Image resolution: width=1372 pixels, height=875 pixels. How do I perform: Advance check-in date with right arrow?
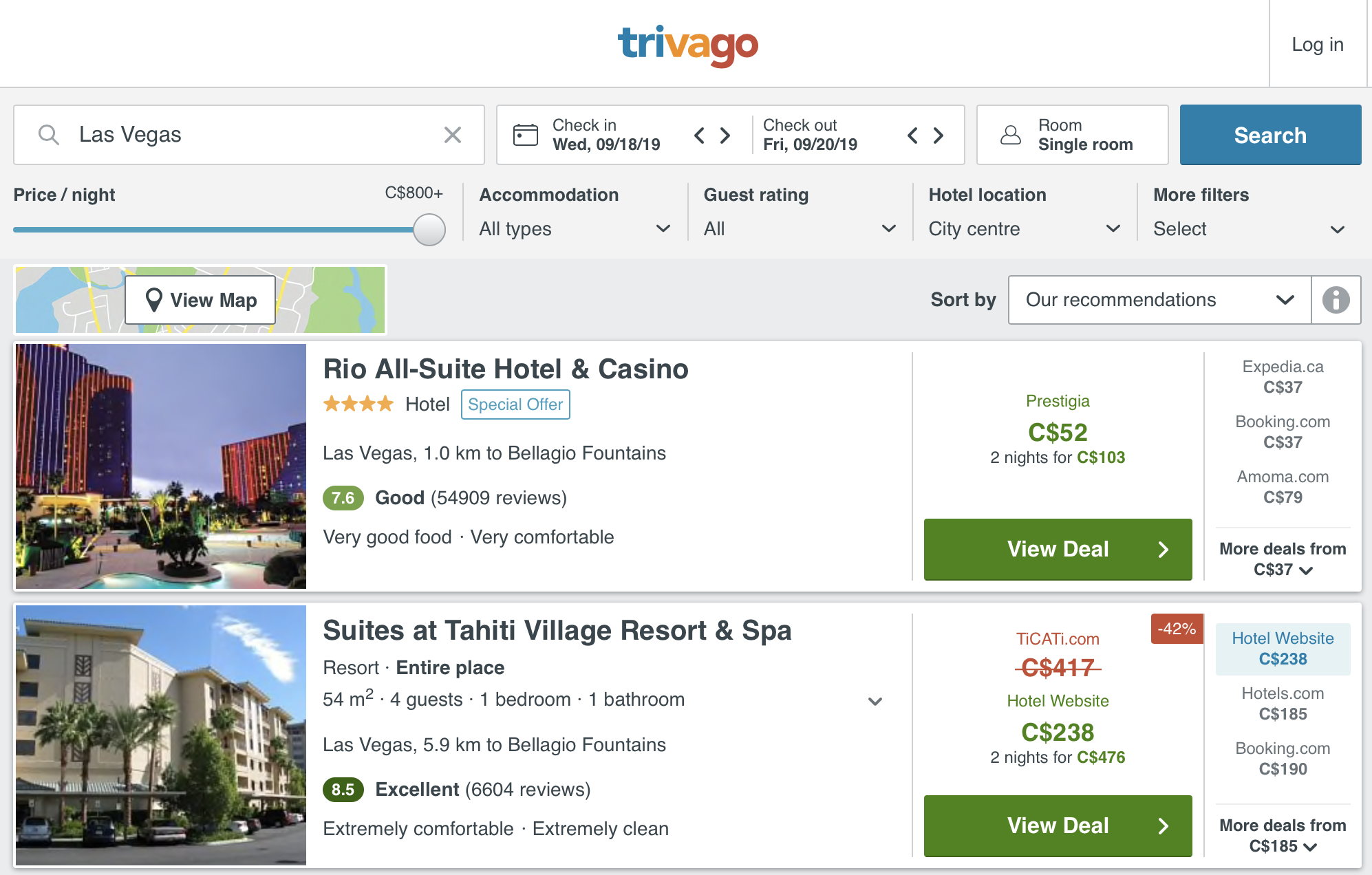725,136
